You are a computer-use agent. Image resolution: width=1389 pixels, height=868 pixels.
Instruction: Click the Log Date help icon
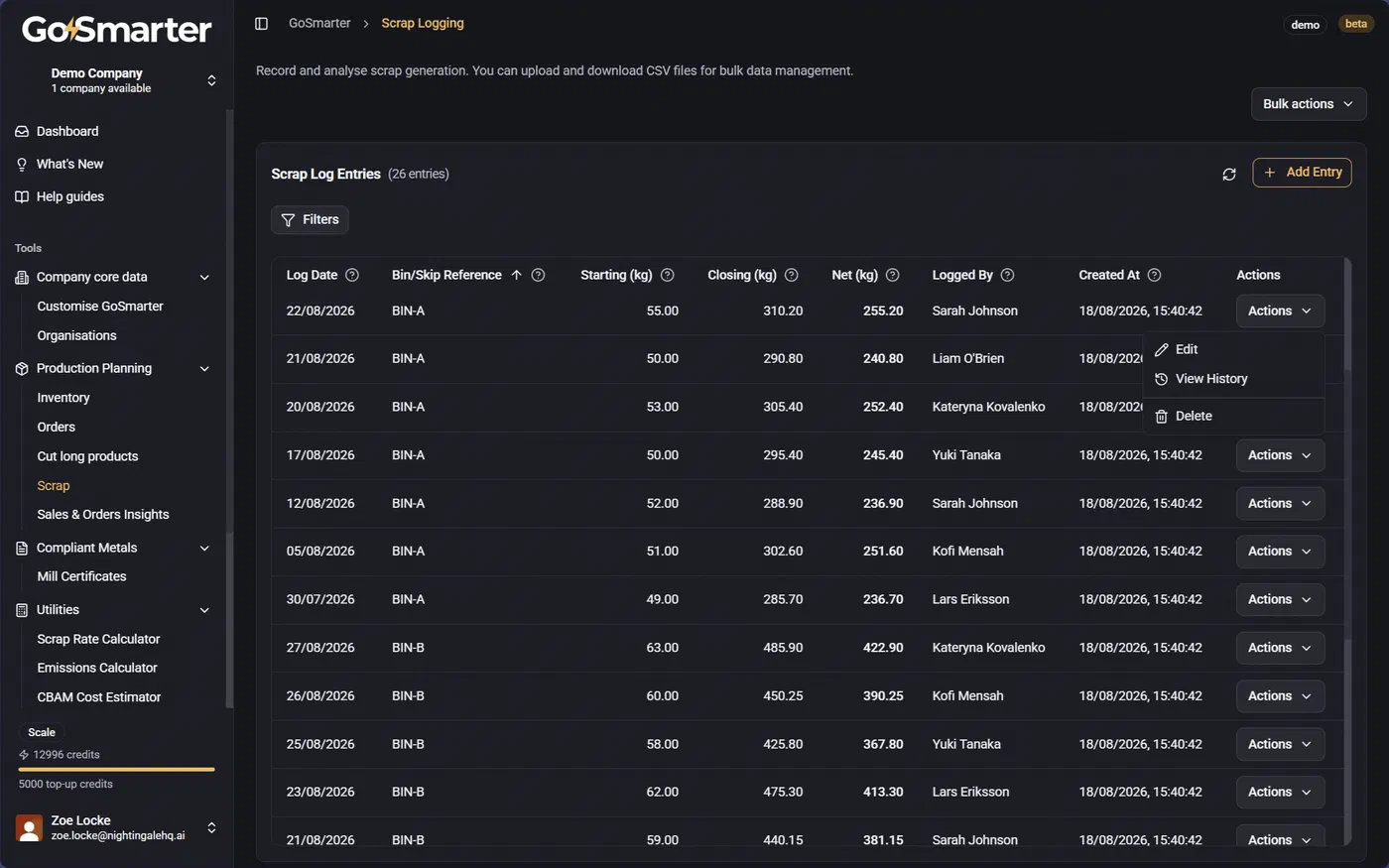click(352, 275)
